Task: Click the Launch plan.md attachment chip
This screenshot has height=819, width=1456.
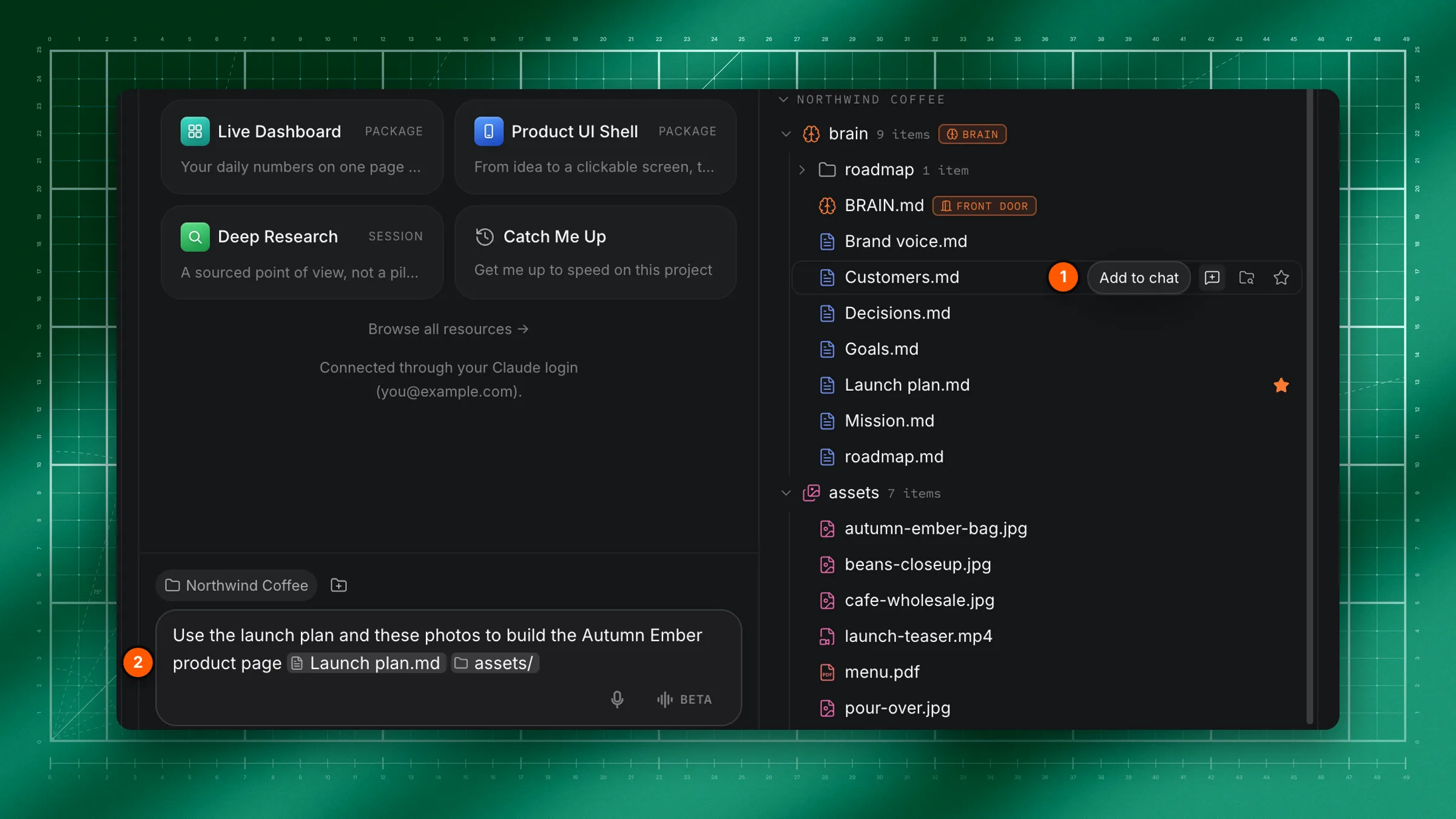Action: tap(366, 663)
